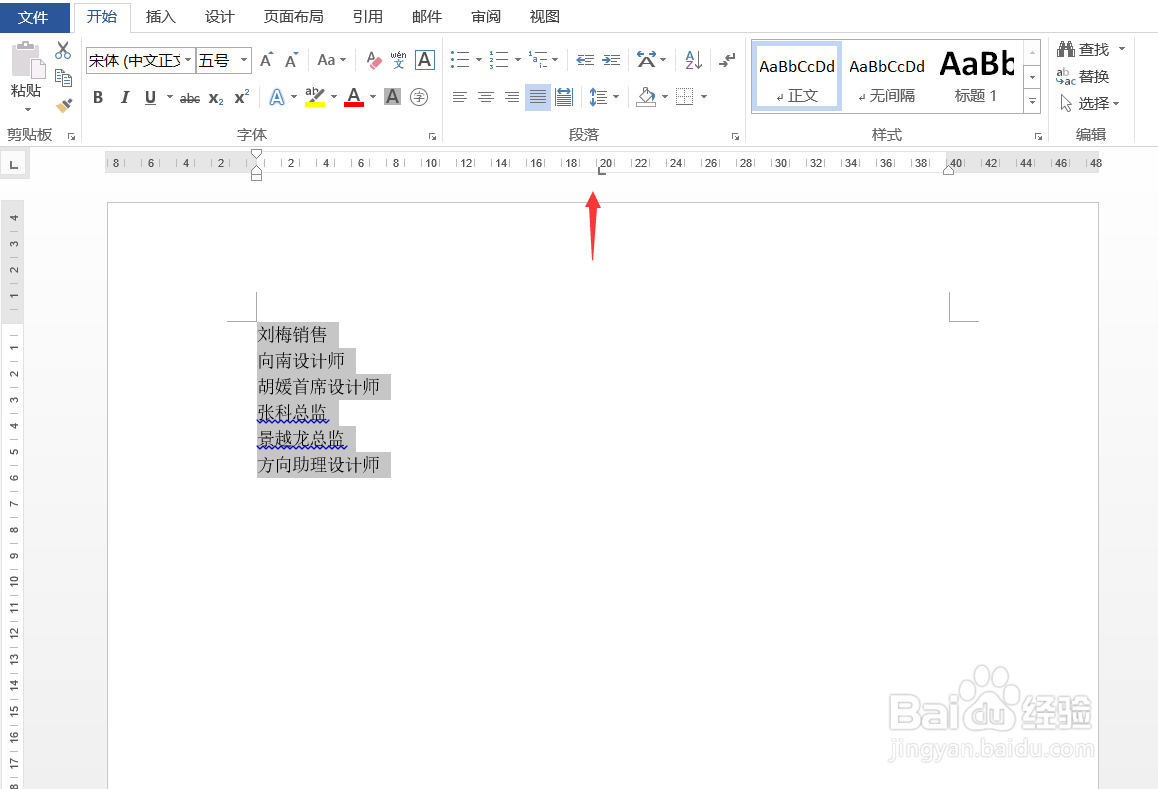Image resolution: width=1158 pixels, height=789 pixels.
Task: Apply strikethrough formatting
Action: (x=190, y=98)
